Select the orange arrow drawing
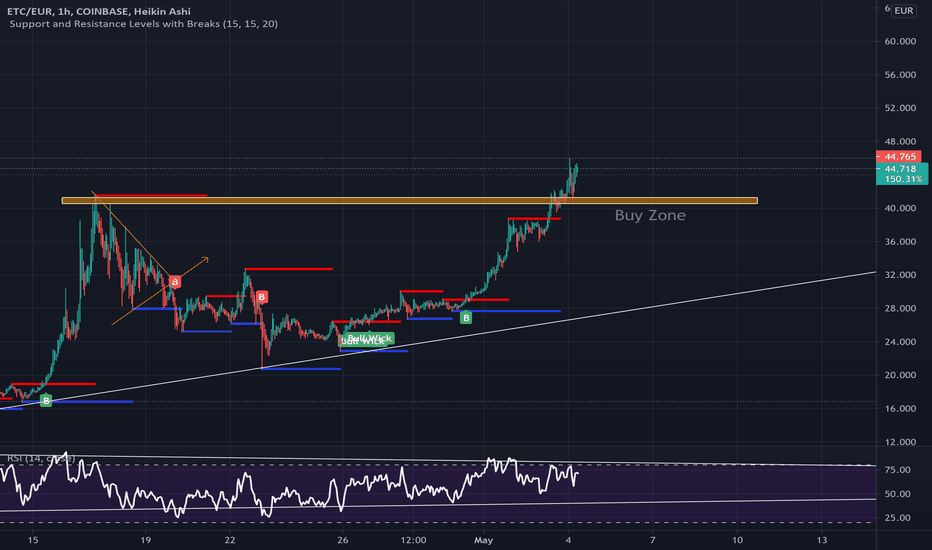 [160, 291]
